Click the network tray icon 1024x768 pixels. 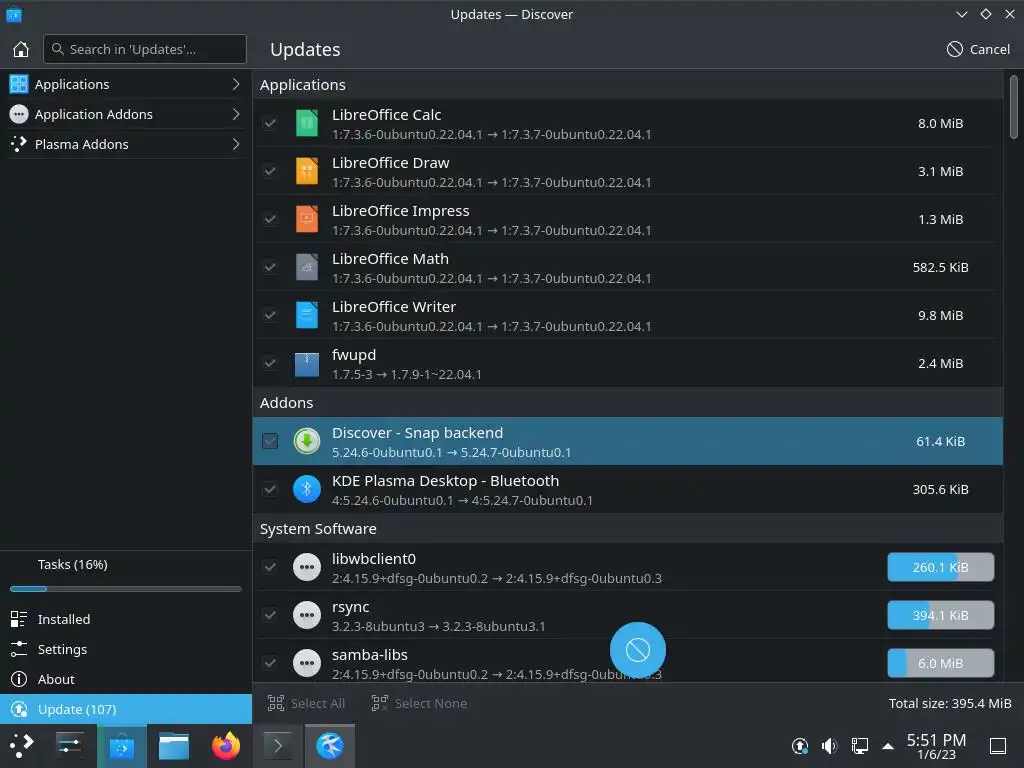859,745
